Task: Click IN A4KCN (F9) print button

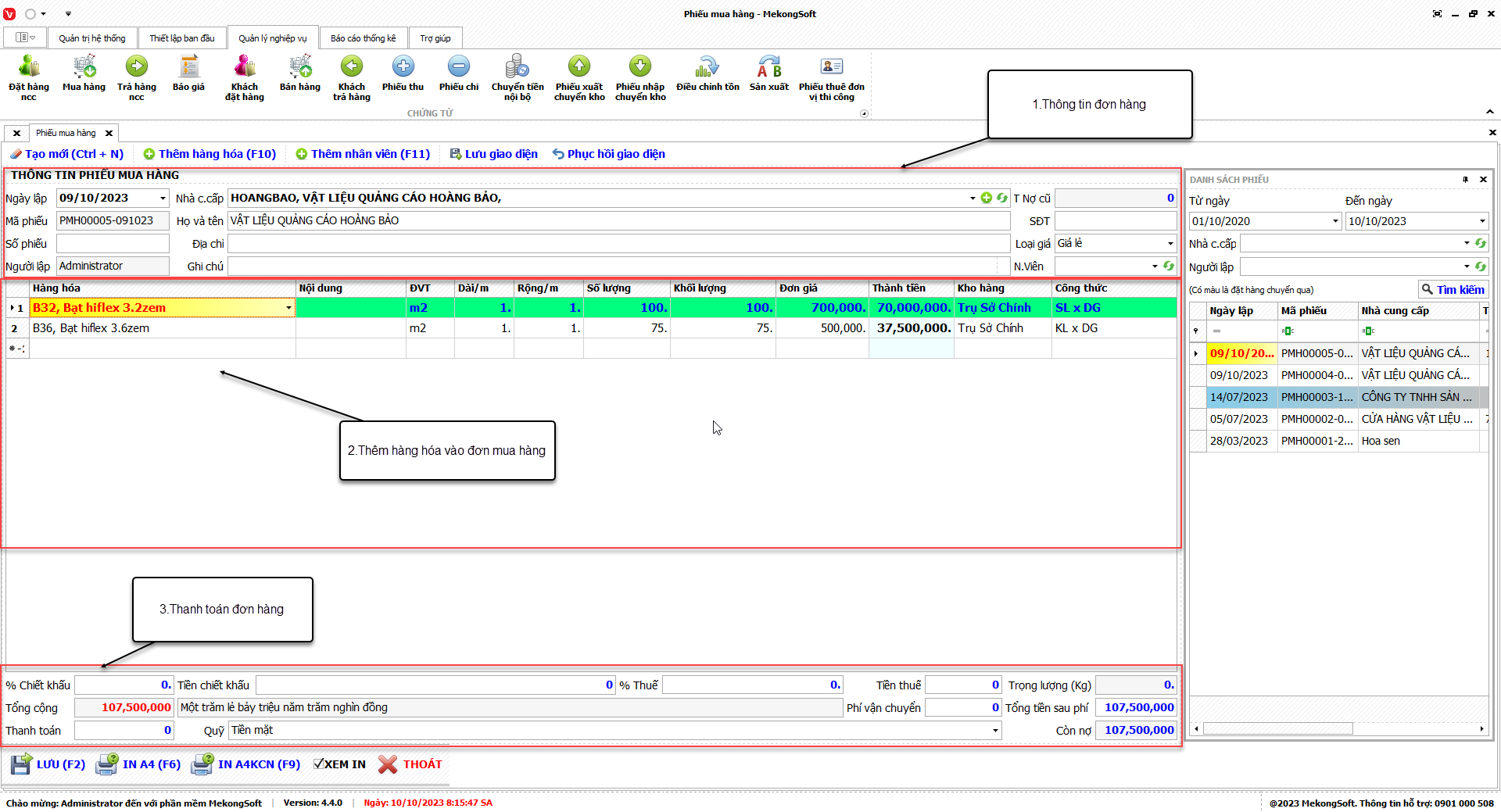Action: pos(246,764)
